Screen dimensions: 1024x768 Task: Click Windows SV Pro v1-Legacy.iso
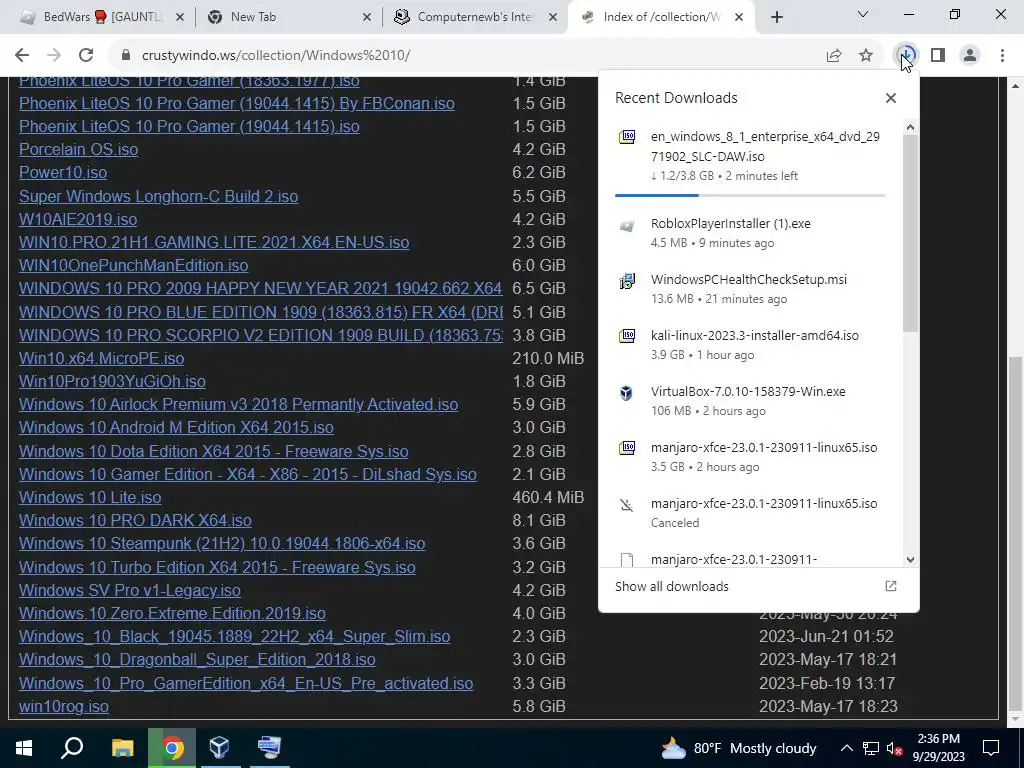click(130, 590)
